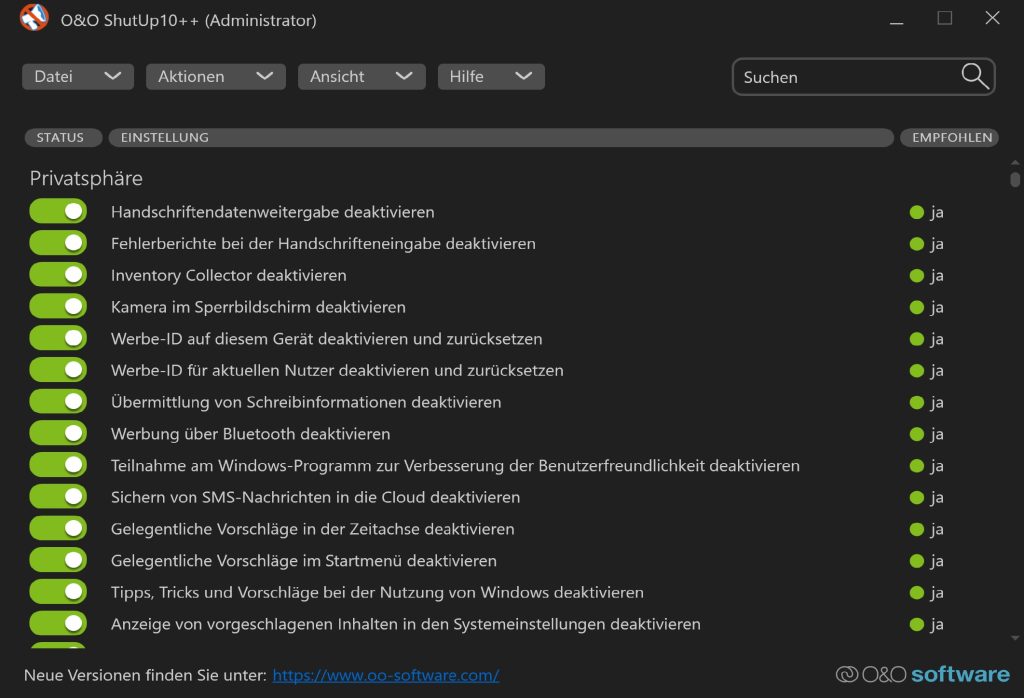1024x698 pixels.
Task: Click green recommended dot for Kamera im Sperrbildschirm
Action: pos(917,307)
